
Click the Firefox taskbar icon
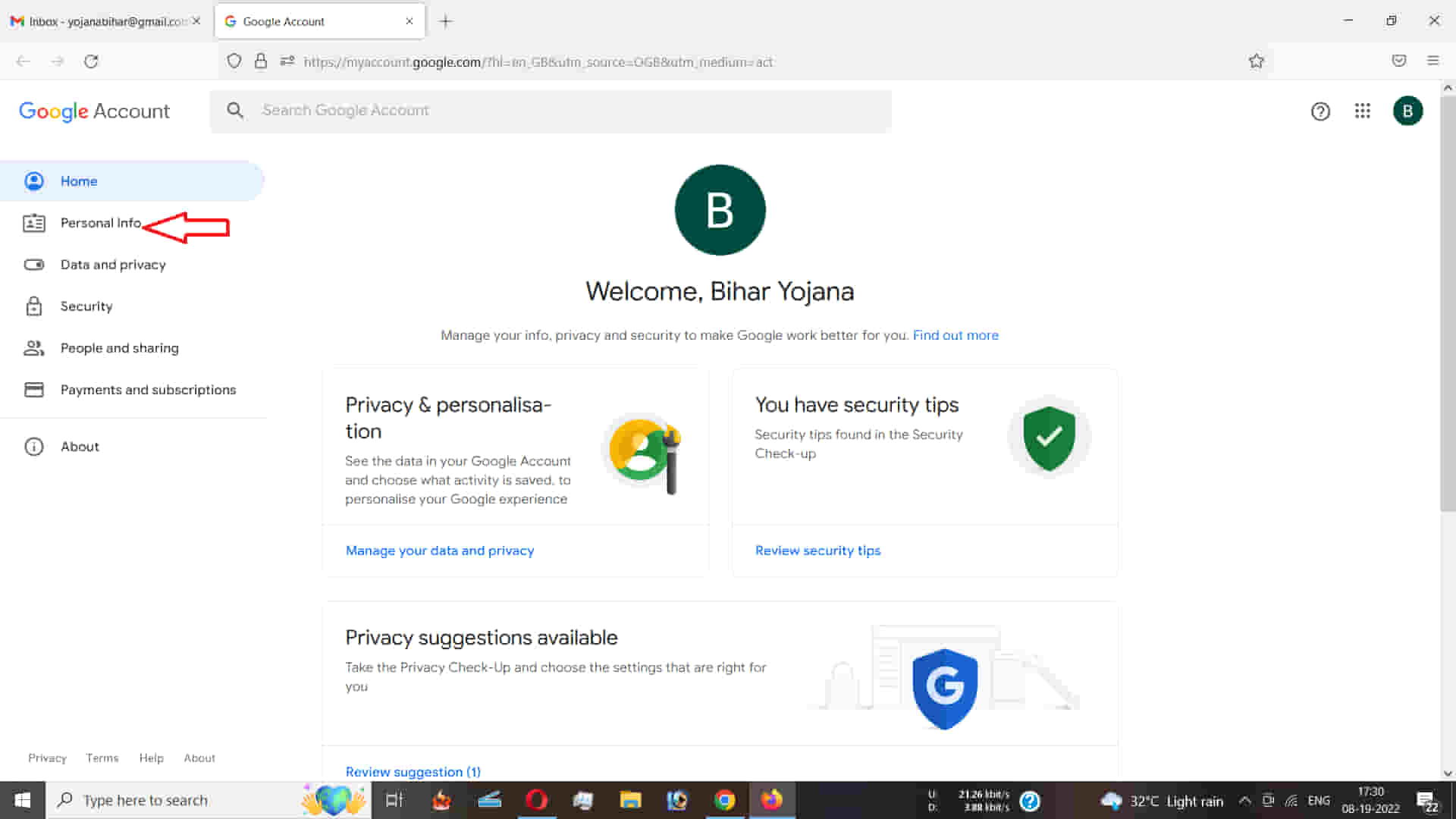tap(772, 800)
